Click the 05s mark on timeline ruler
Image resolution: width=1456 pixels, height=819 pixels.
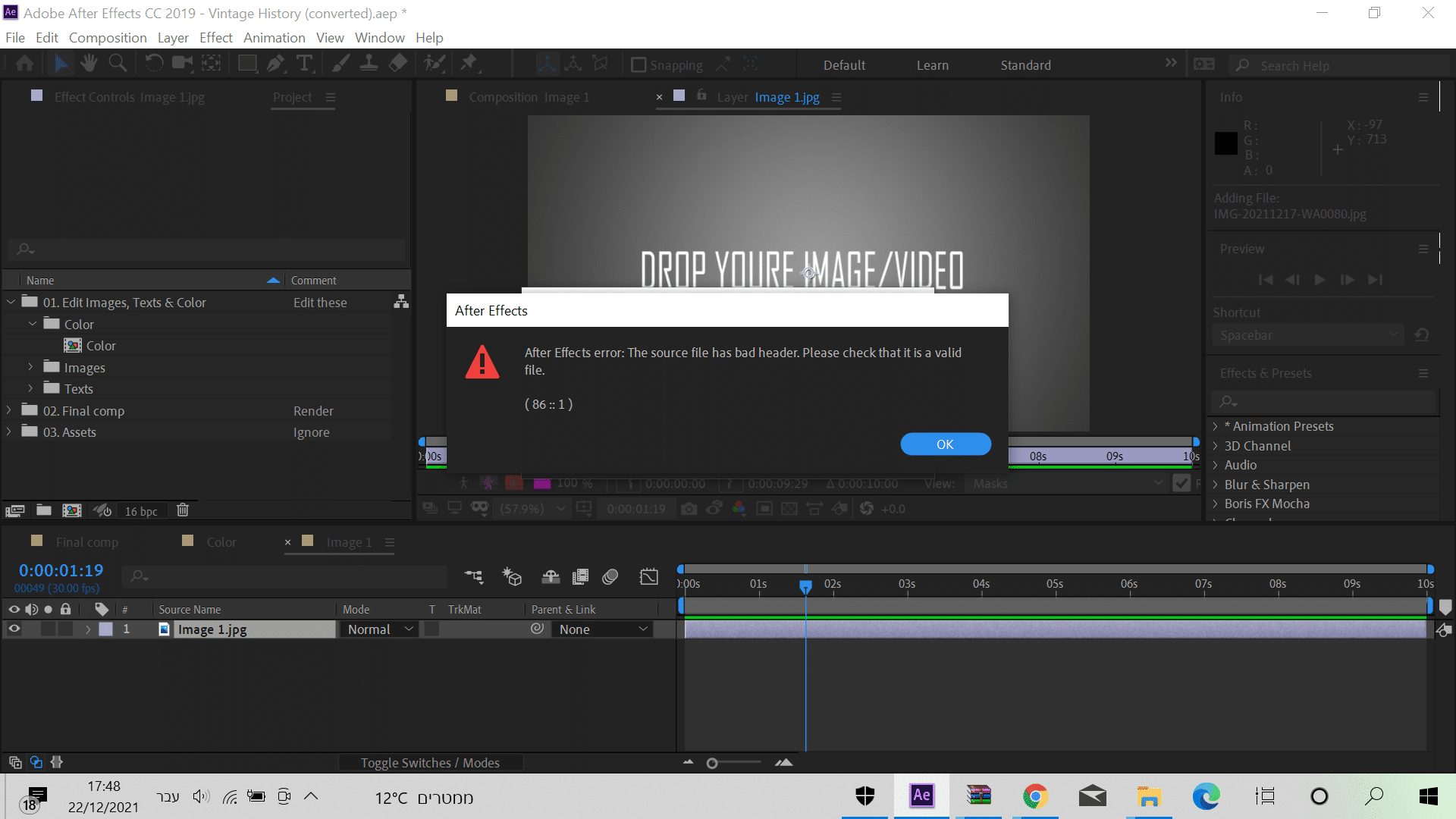click(x=1055, y=584)
